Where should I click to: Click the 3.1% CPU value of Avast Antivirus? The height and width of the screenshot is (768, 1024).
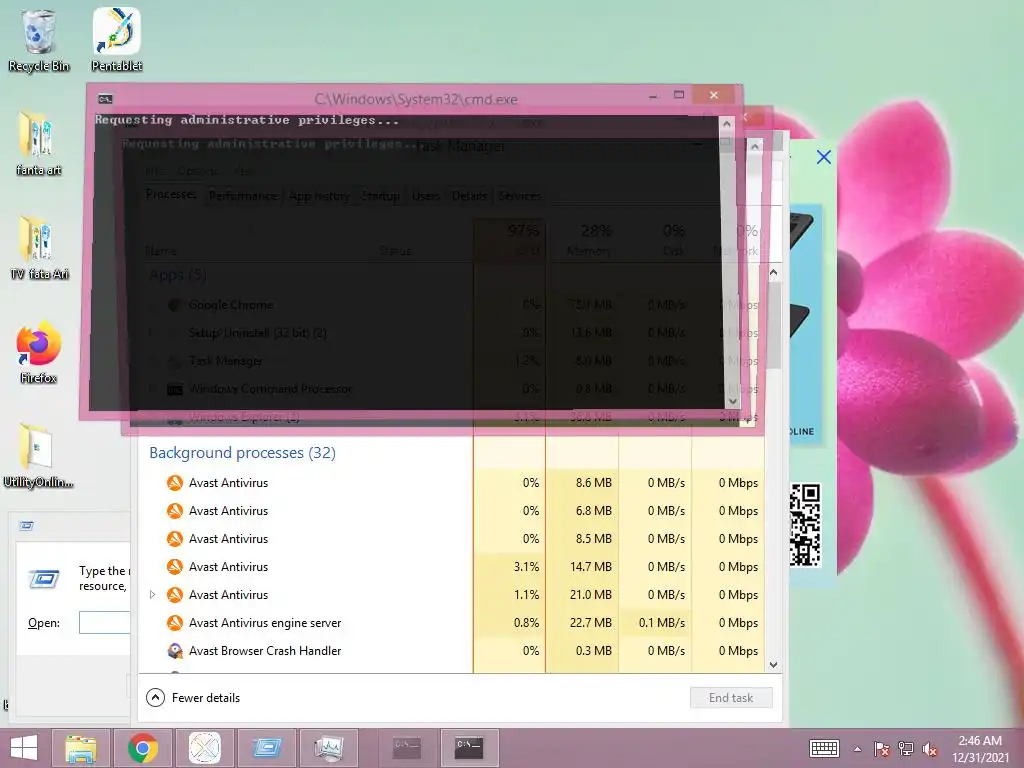[x=526, y=567]
